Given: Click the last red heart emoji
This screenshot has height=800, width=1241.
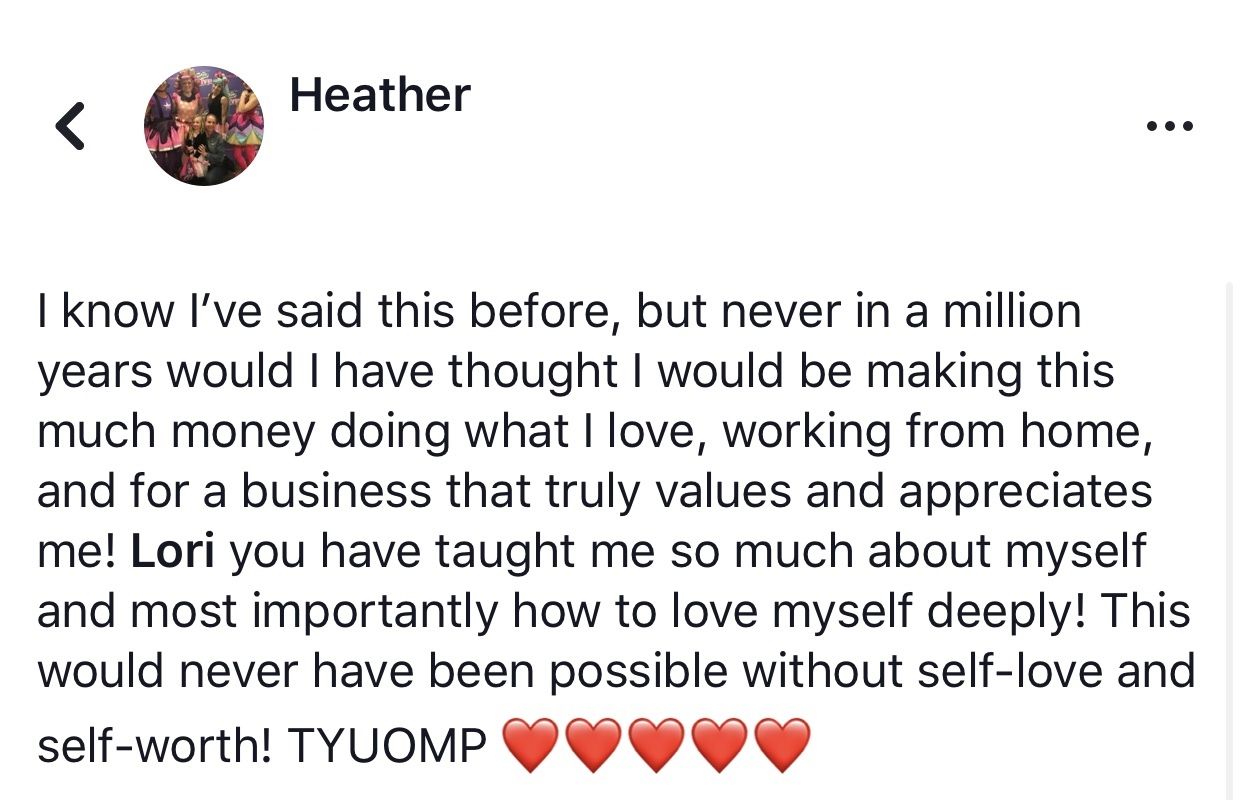Looking at the screenshot, I should pyautogui.click(x=783, y=747).
